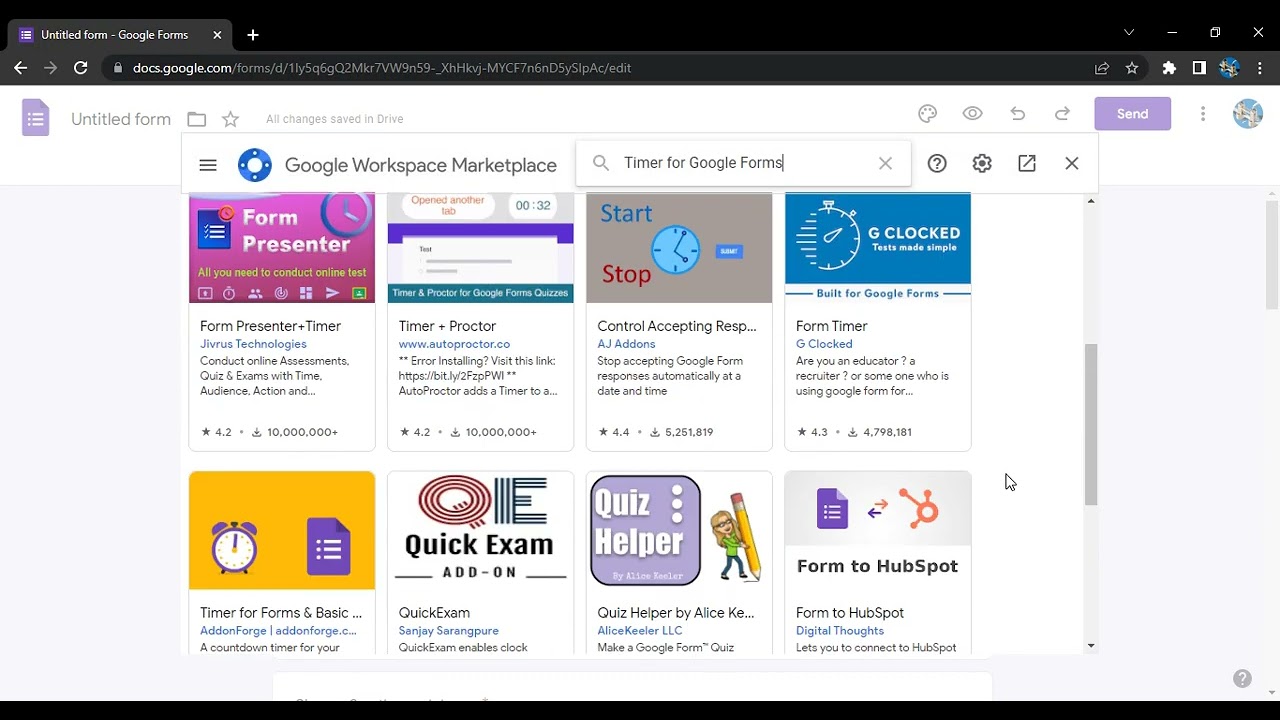Viewport: 1280px width, 720px height.
Task: Preview the form with eye icon
Action: (x=972, y=114)
